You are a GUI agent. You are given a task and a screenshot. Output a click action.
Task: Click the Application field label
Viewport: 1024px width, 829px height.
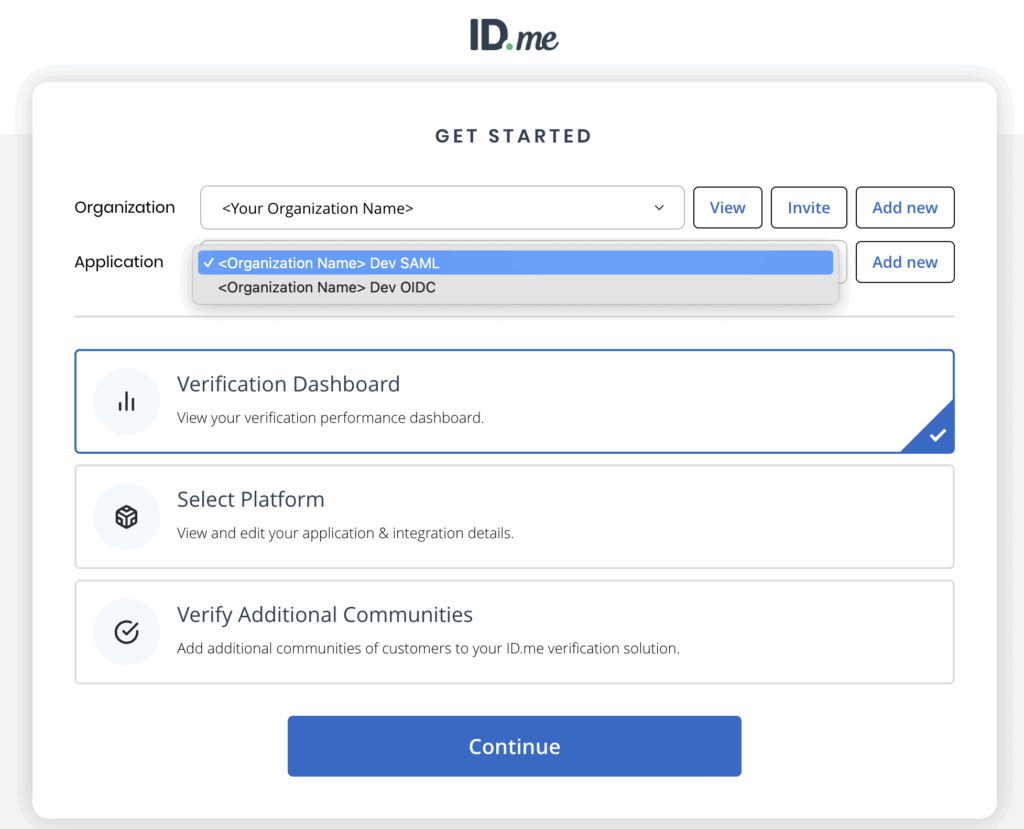pyautogui.click(x=119, y=262)
